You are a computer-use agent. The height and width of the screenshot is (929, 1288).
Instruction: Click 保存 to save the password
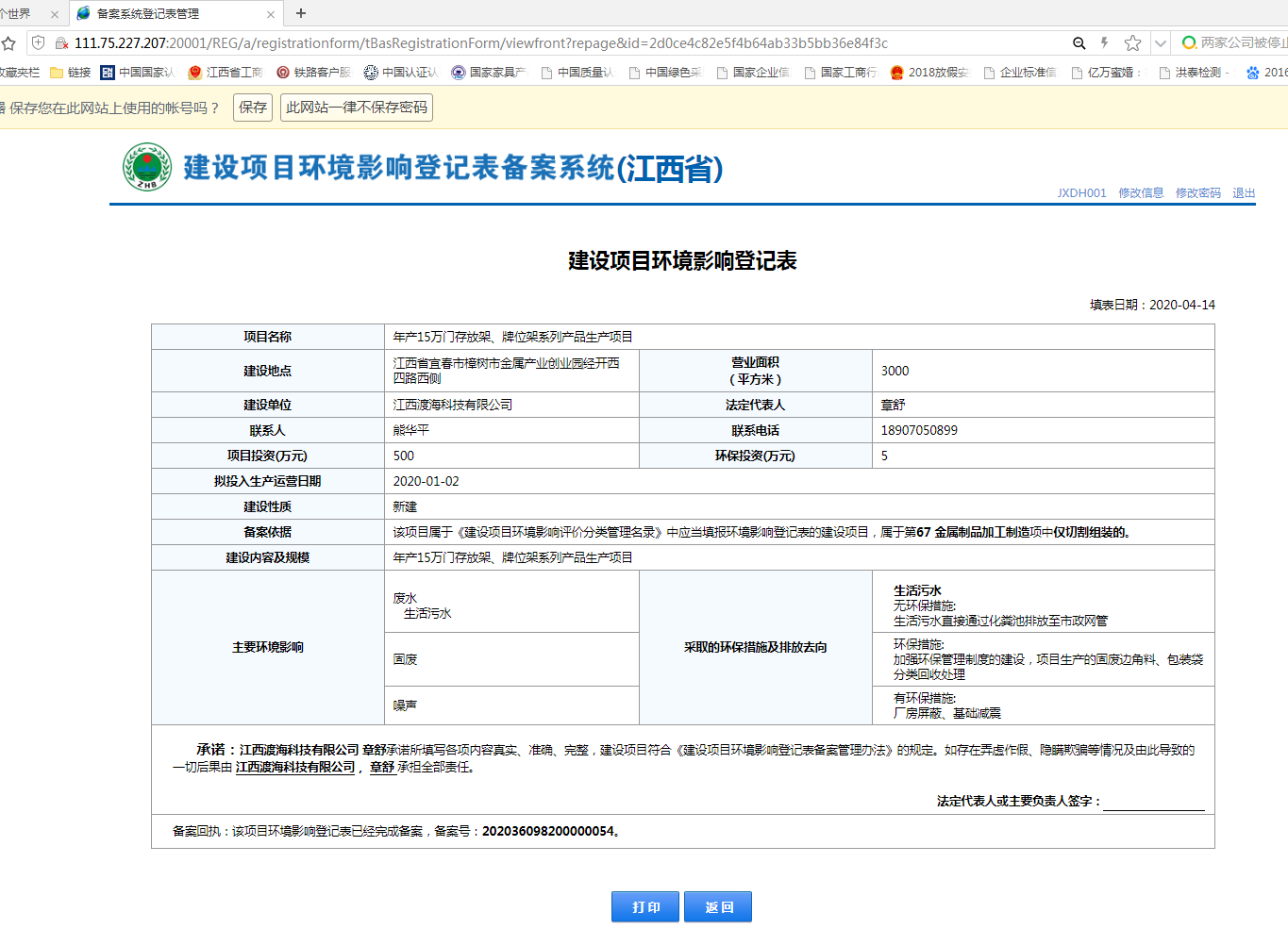pos(253,108)
